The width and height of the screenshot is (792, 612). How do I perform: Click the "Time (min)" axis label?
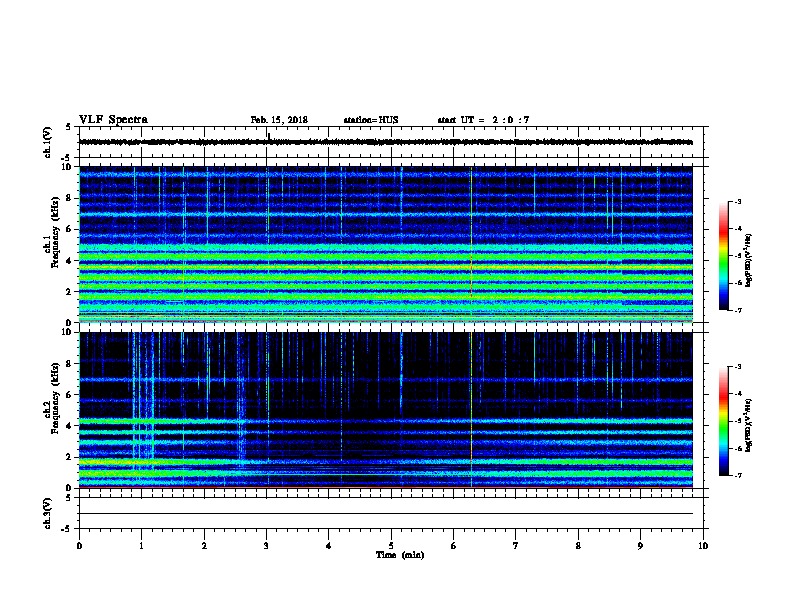pos(400,555)
